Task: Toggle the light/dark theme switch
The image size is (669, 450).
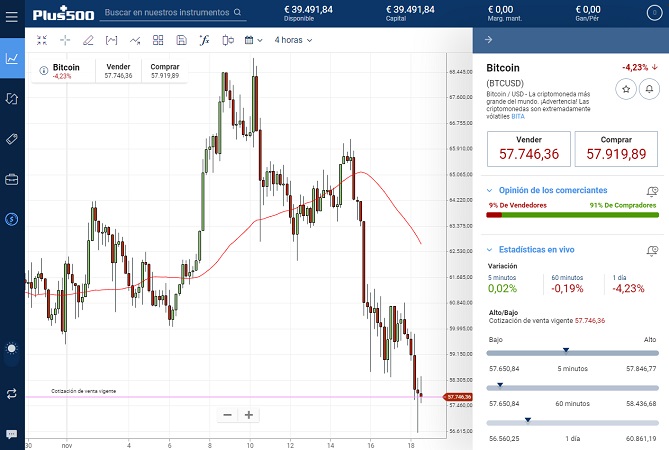Action: (x=12, y=349)
